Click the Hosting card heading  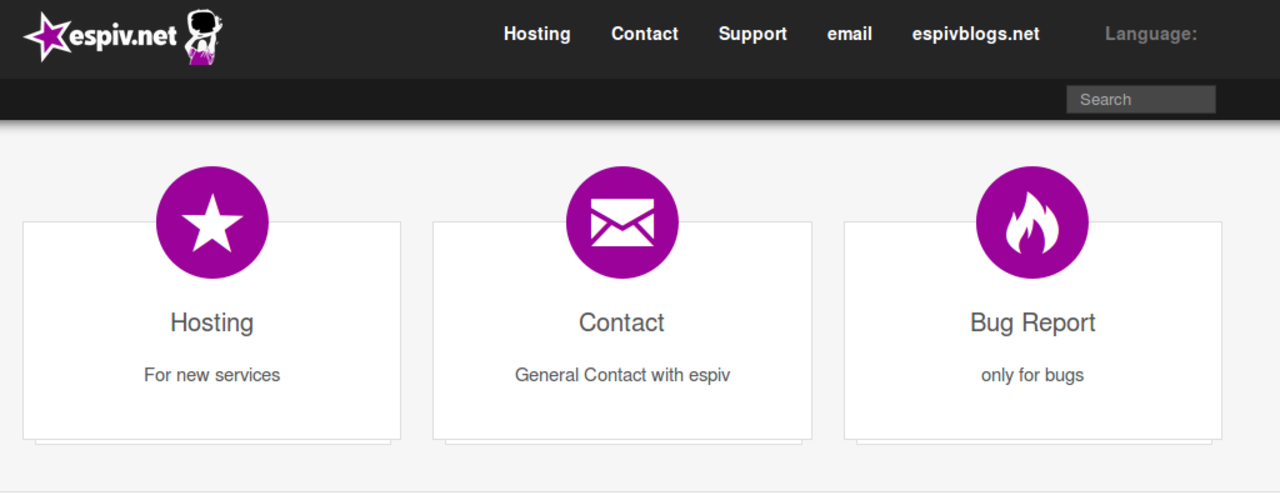click(x=212, y=323)
